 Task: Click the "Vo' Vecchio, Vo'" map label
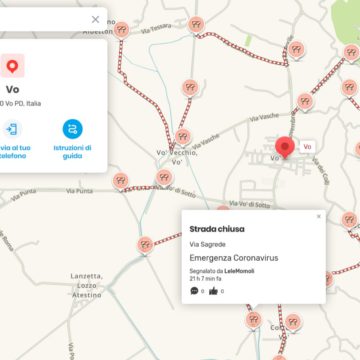coord(177,157)
